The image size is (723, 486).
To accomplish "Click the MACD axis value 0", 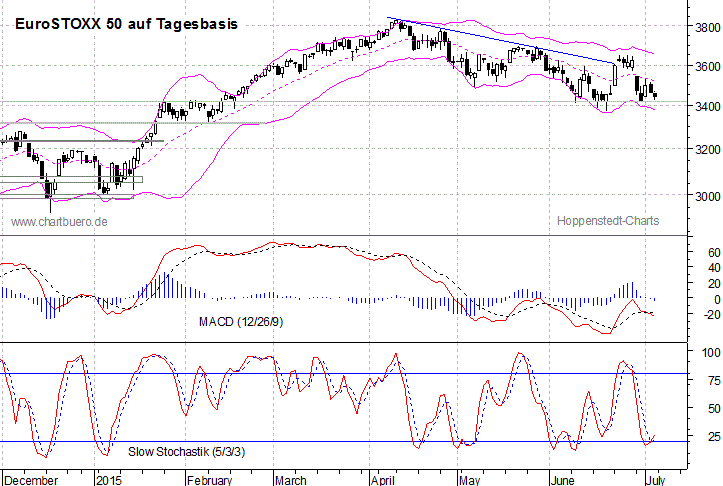I will pos(717,299).
